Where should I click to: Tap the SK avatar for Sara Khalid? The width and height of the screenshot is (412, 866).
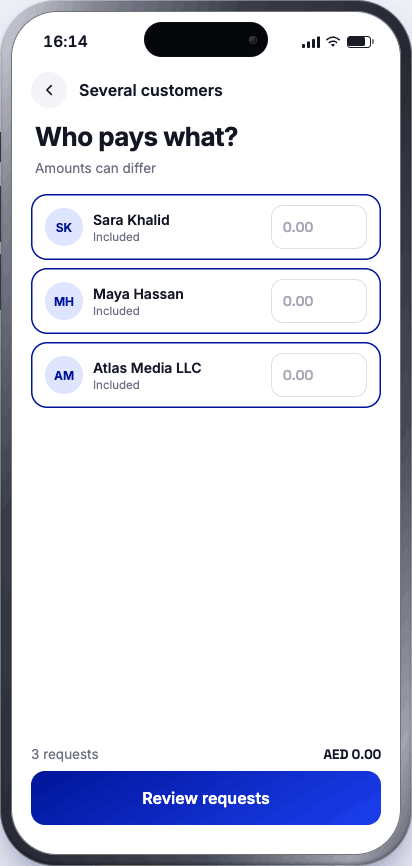[x=64, y=227]
